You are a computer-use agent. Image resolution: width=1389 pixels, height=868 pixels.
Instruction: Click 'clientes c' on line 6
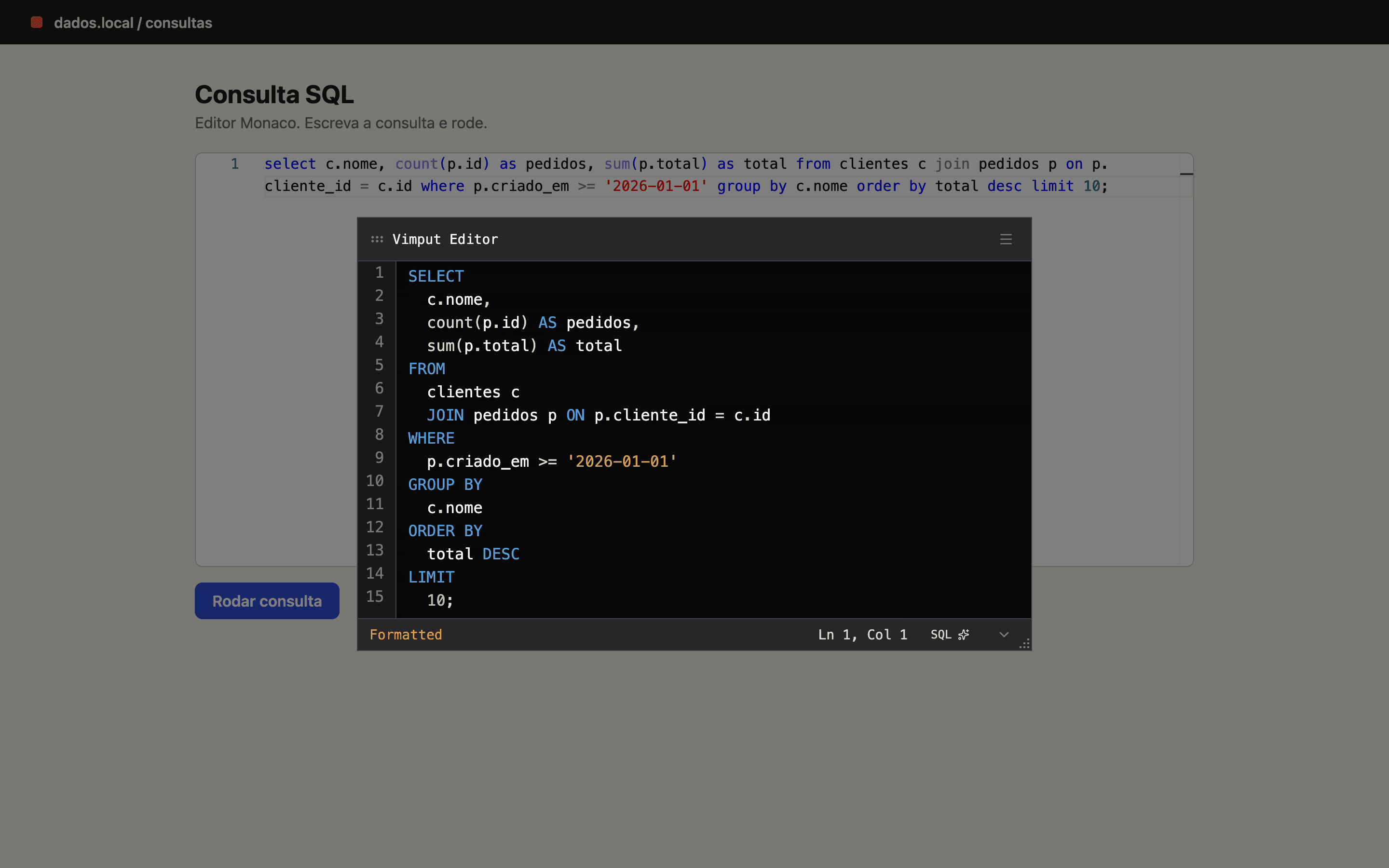pyautogui.click(x=474, y=392)
